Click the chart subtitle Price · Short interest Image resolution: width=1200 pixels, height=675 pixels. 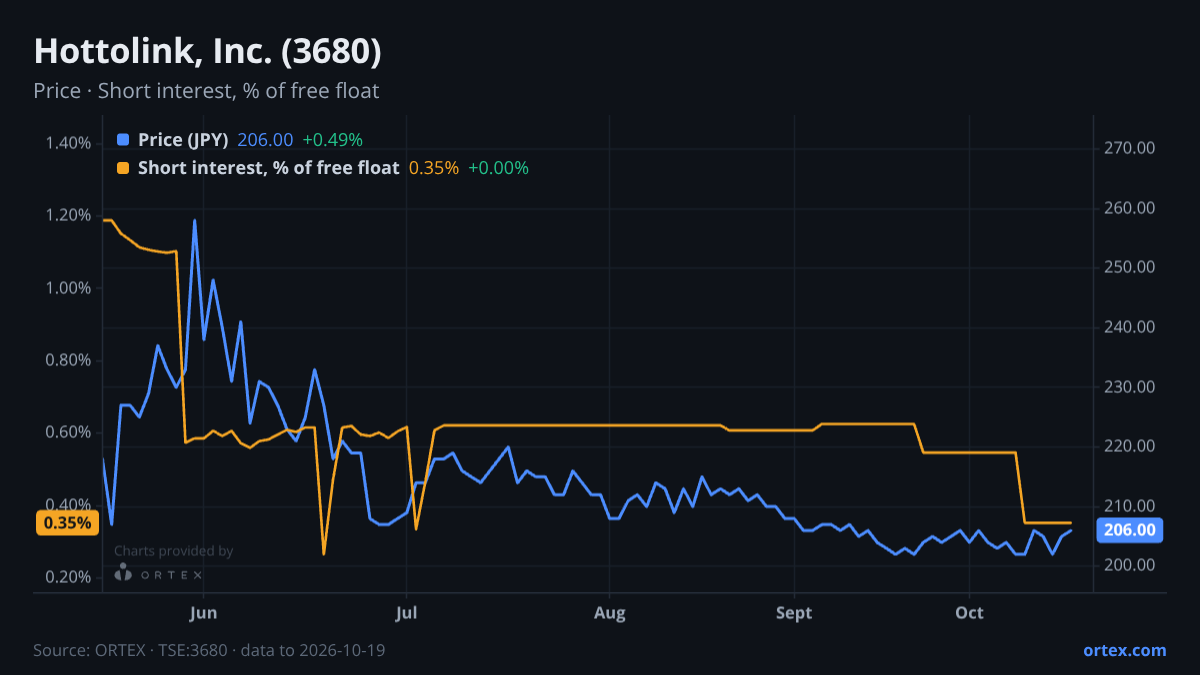[x=206, y=91]
